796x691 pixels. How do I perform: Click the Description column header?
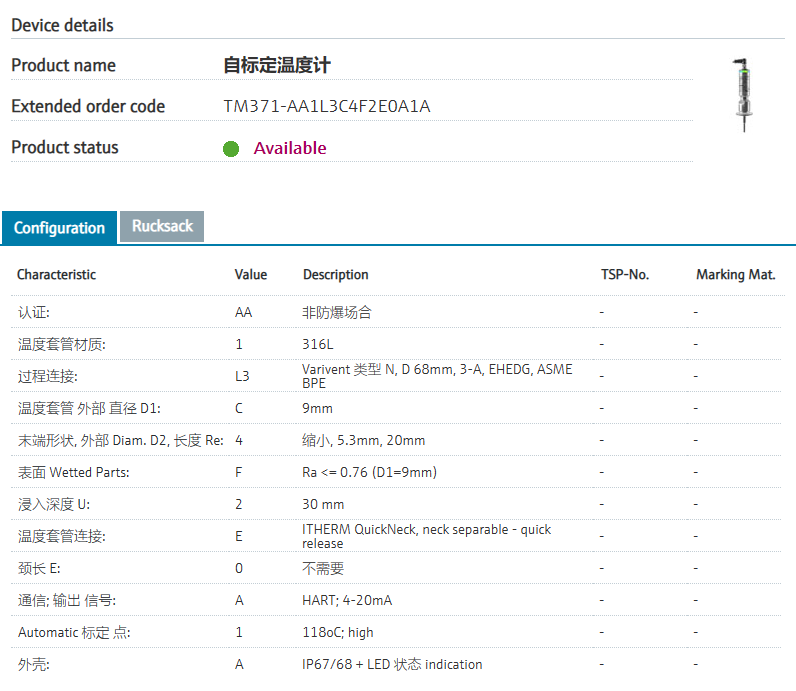[335, 274]
